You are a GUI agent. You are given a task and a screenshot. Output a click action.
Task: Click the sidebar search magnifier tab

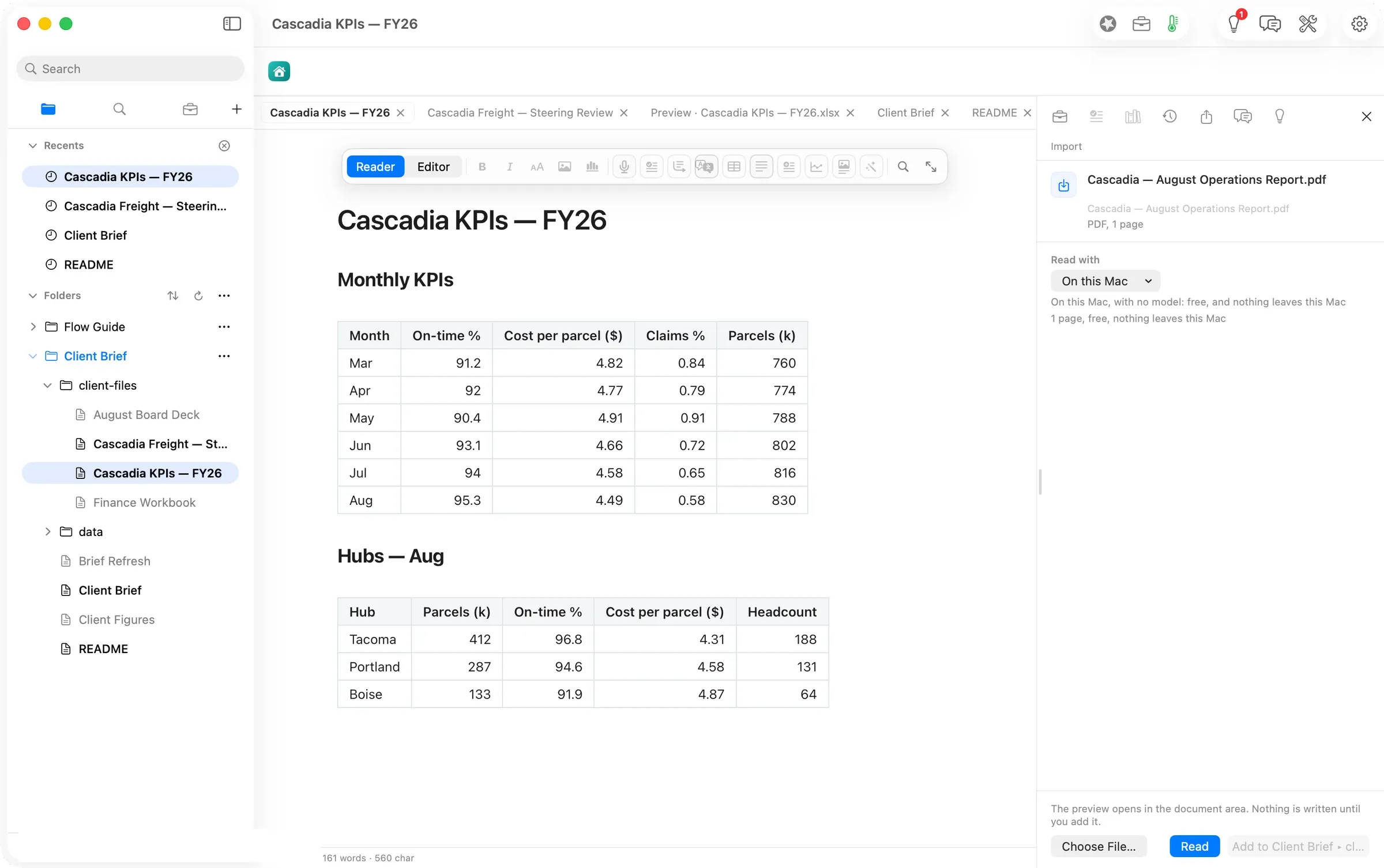coord(119,109)
